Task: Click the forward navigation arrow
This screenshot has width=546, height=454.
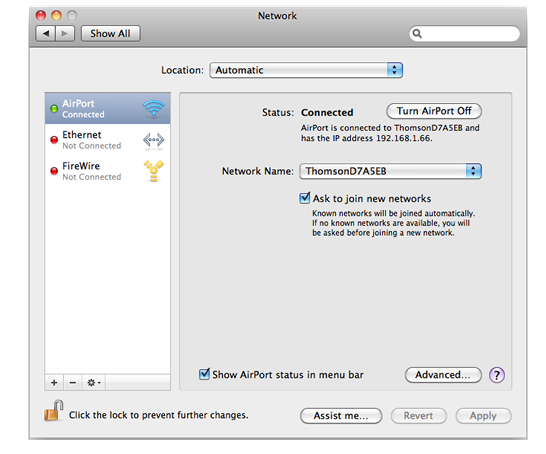Action: pyautogui.click(x=65, y=34)
